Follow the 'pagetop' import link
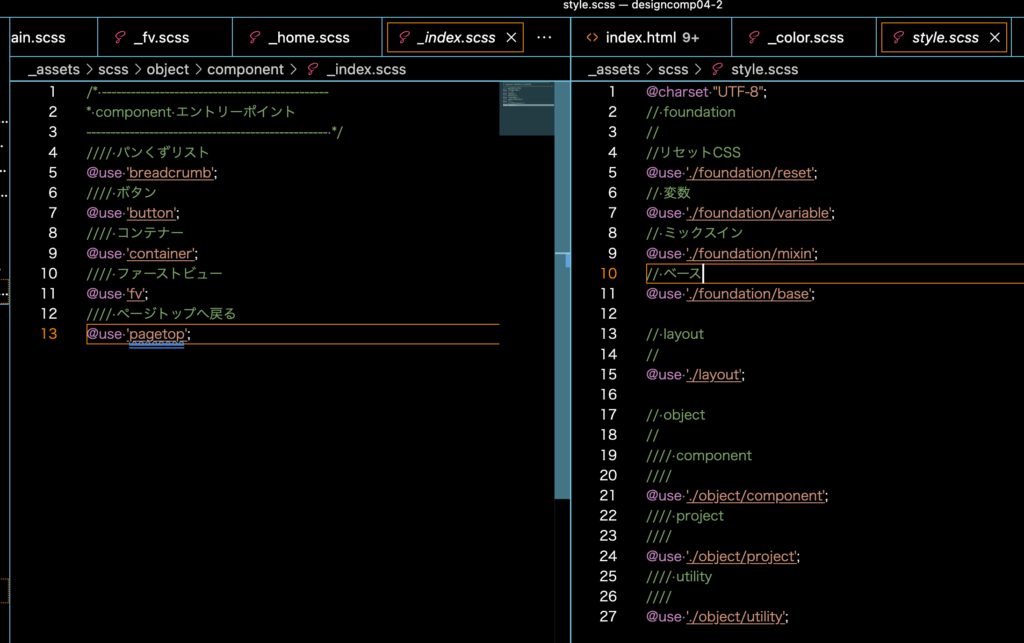Image resolution: width=1024 pixels, height=643 pixels. 157,334
